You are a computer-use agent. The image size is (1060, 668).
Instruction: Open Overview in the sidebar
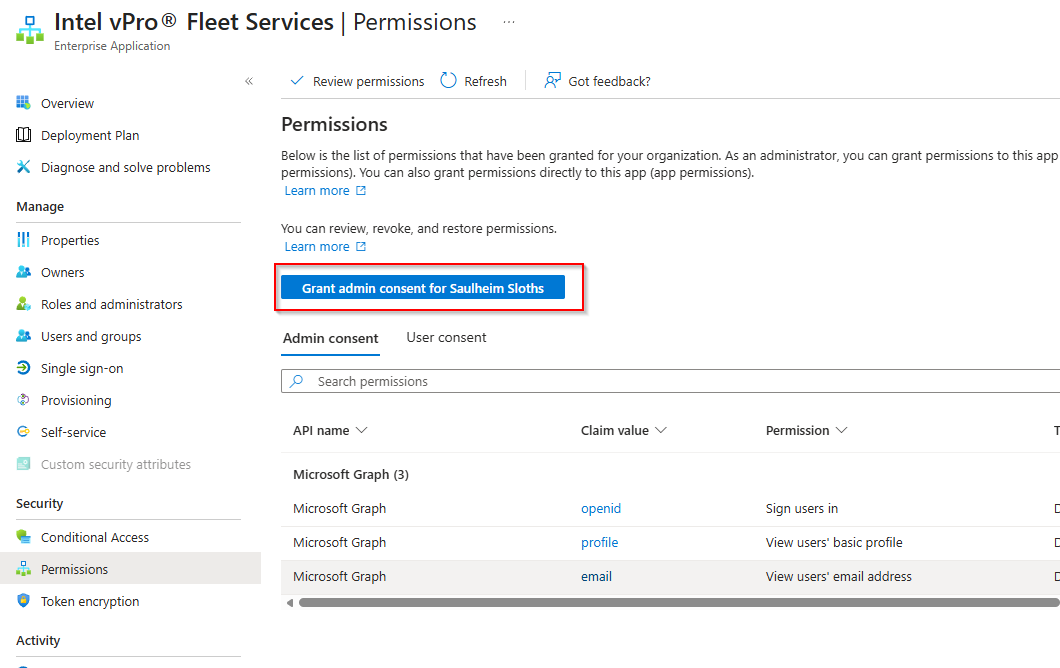pos(68,103)
